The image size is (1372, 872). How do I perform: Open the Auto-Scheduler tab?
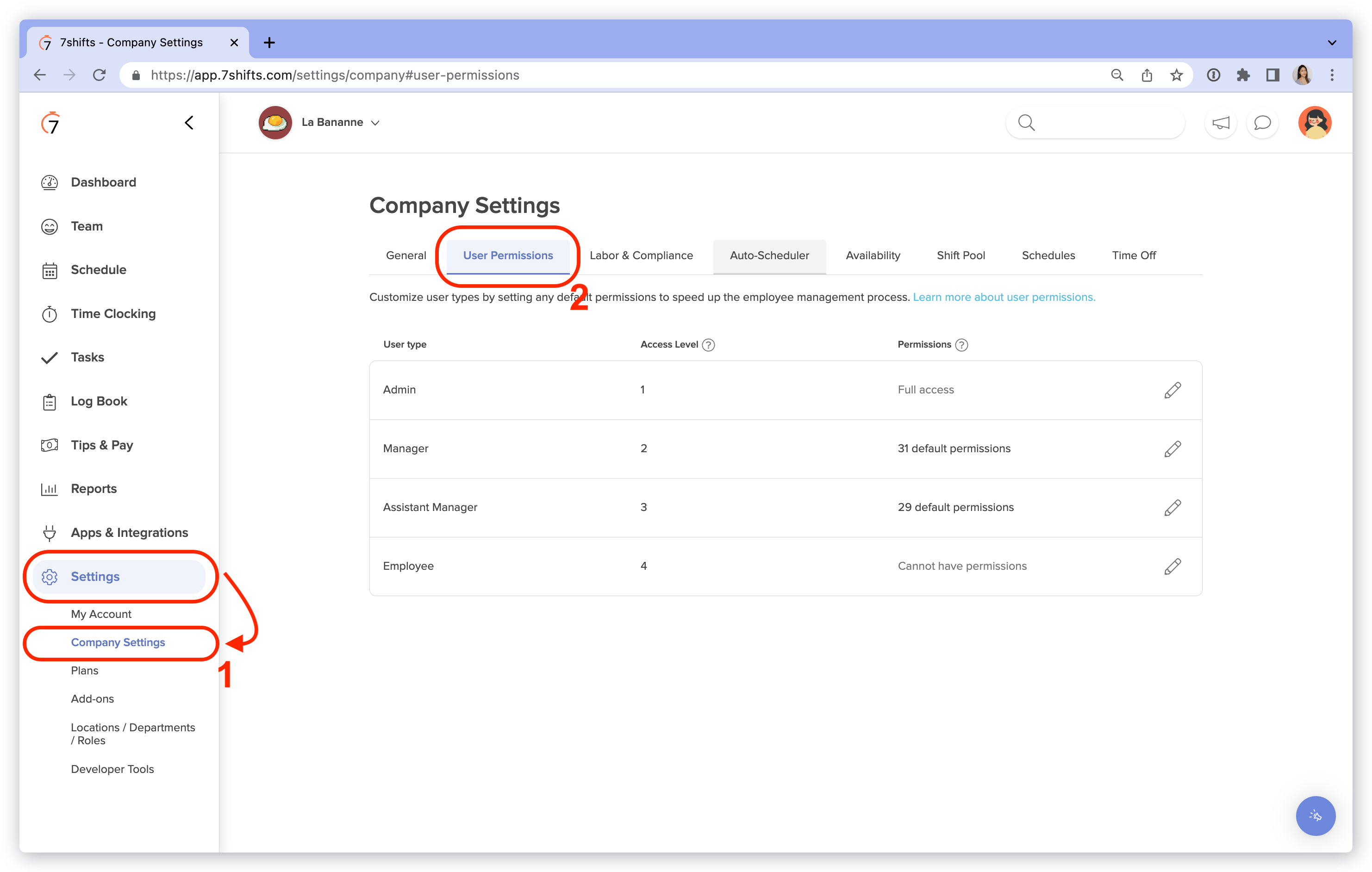(769, 255)
